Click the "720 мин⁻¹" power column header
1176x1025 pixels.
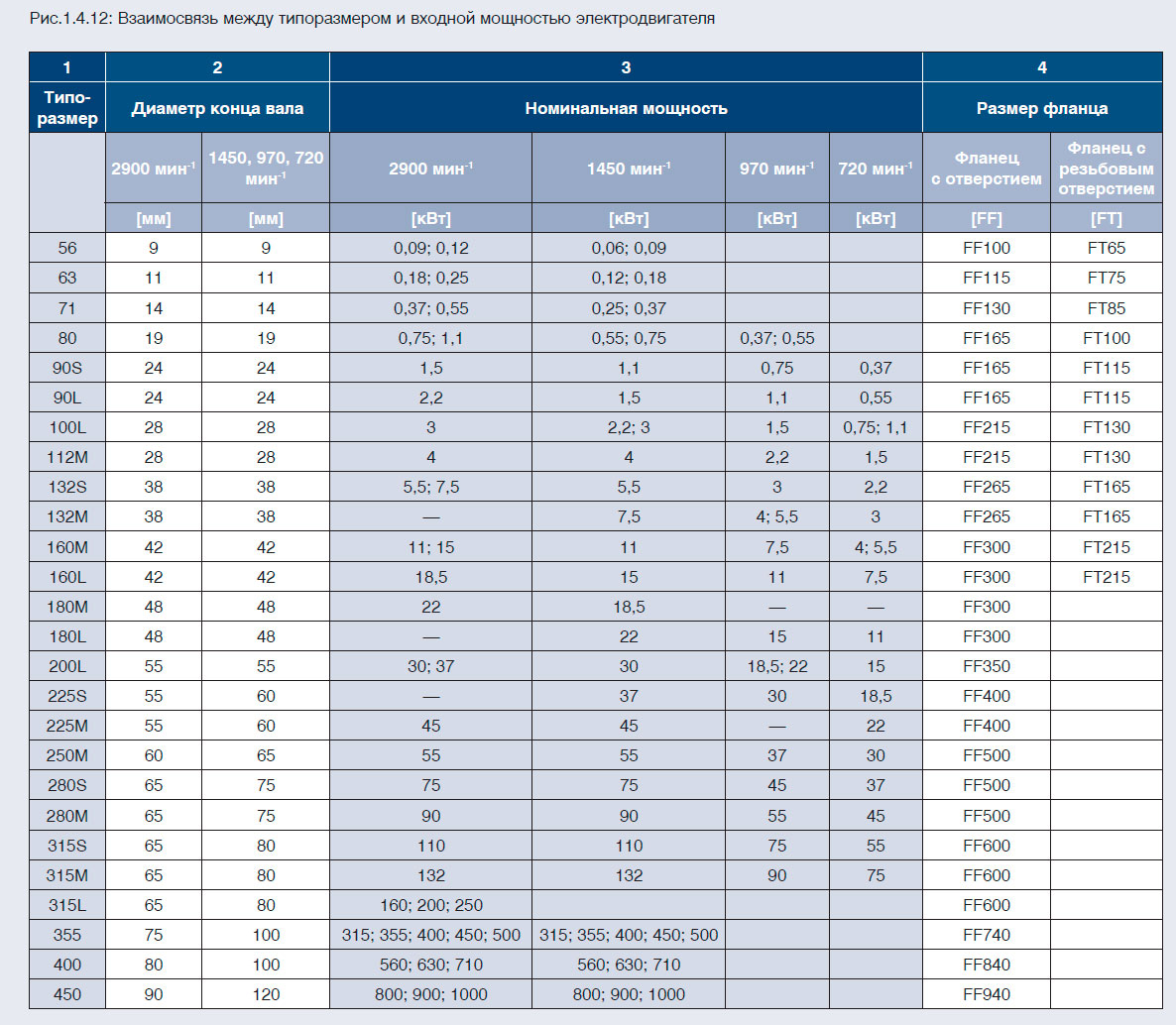point(876,169)
